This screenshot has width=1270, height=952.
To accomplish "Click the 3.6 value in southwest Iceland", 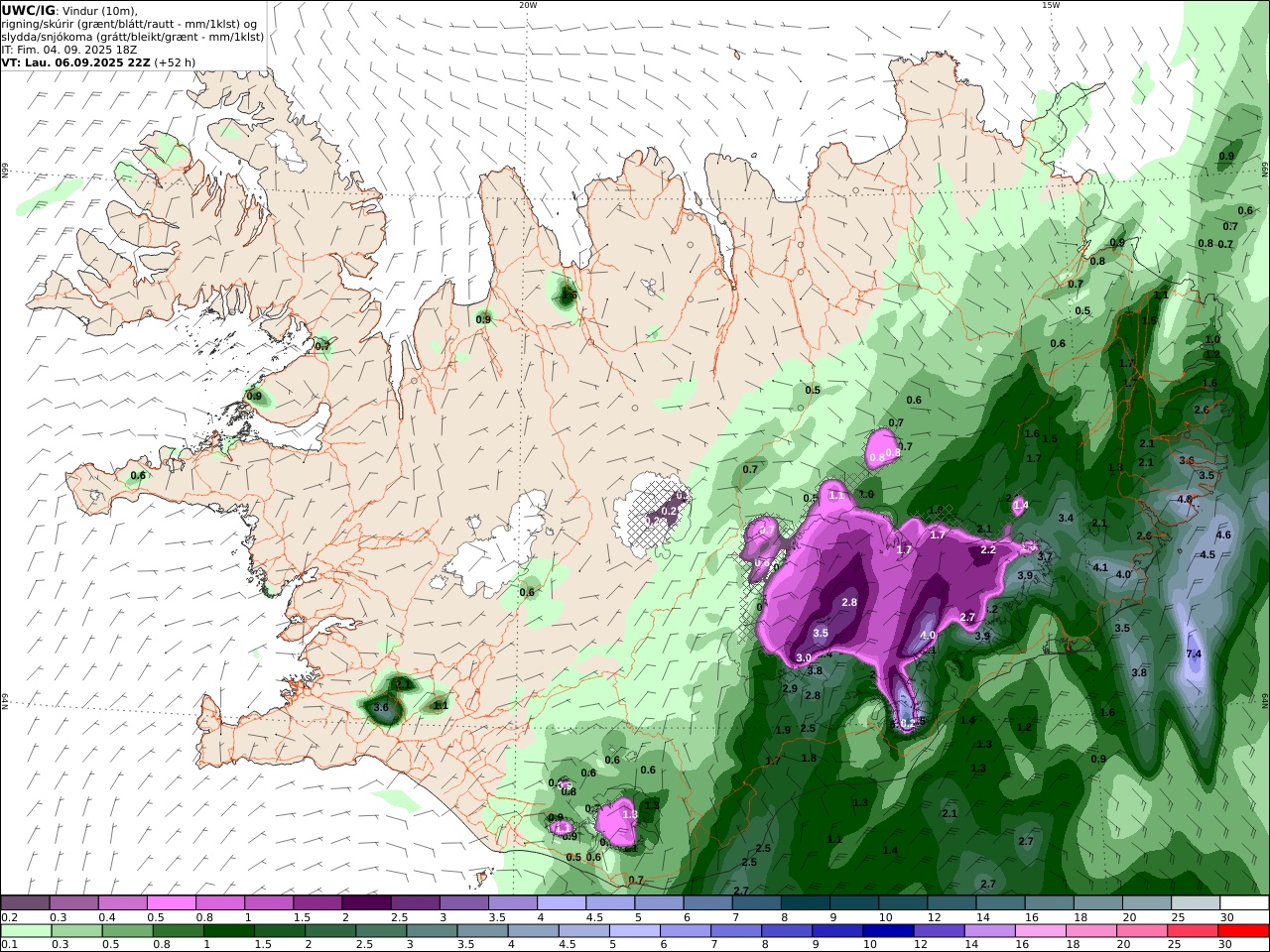I will (380, 707).
